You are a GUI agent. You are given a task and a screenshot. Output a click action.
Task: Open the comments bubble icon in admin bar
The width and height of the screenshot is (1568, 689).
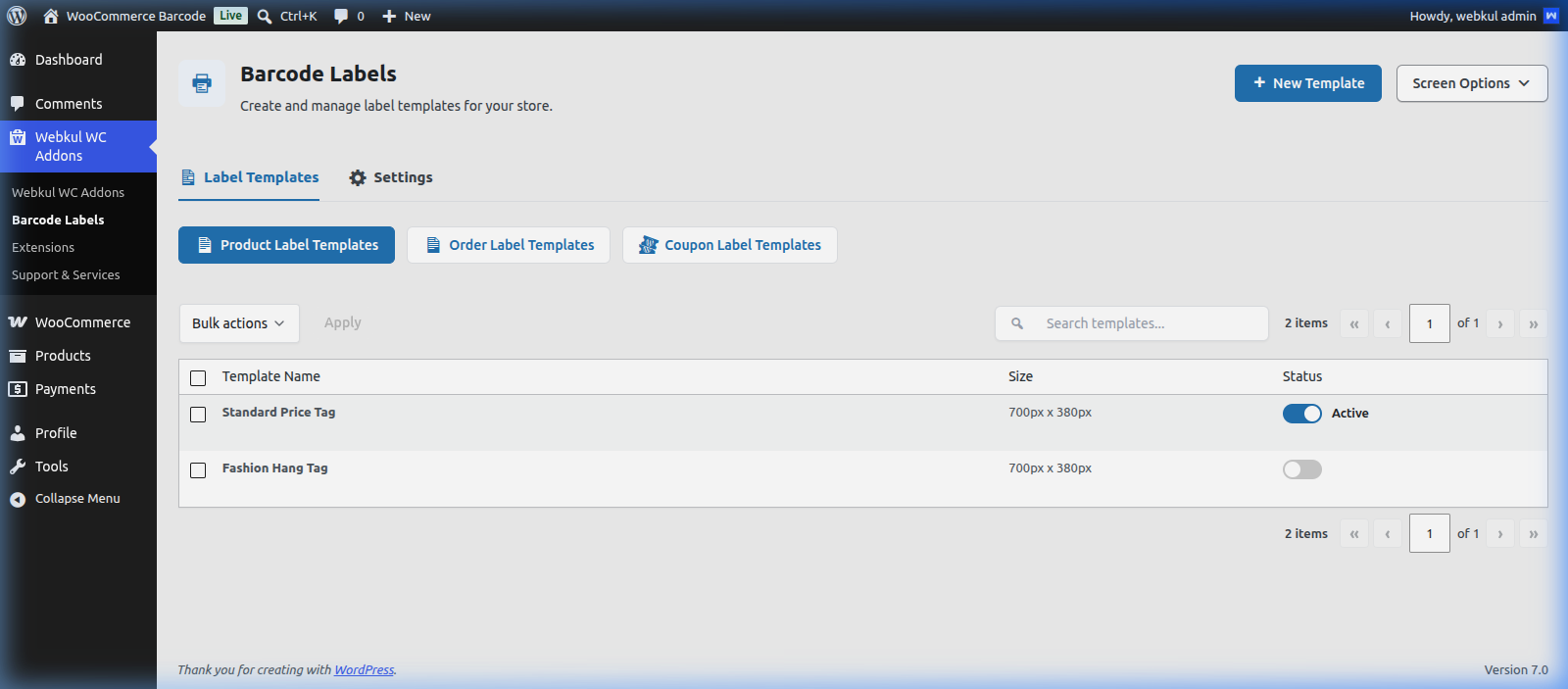[341, 16]
